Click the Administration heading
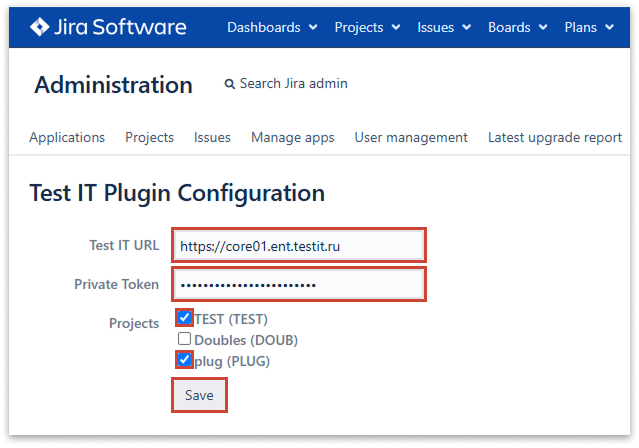Viewport: 639px width, 448px height. click(x=113, y=85)
